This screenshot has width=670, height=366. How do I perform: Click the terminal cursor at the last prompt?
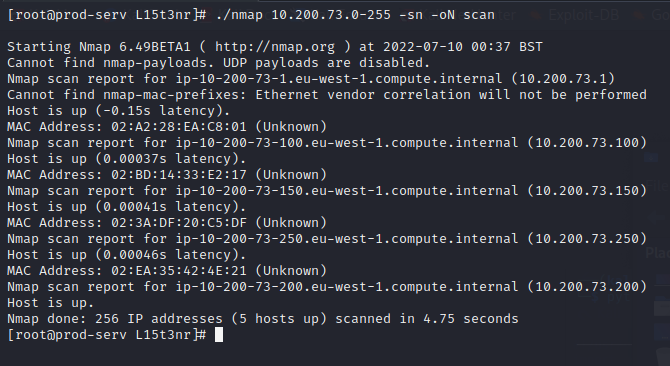pyautogui.click(x=218, y=335)
